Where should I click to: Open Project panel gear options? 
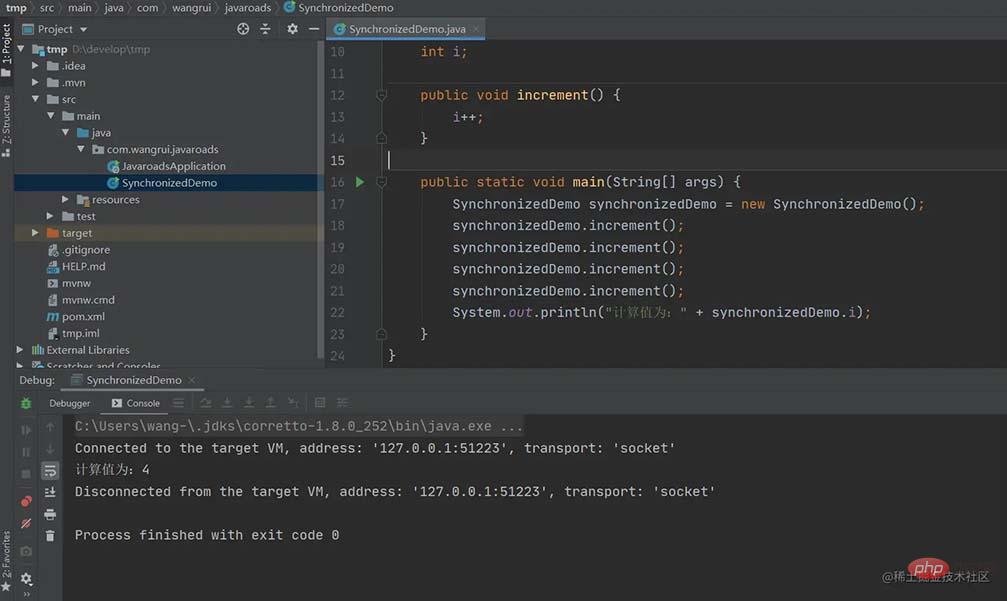point(292,29)
